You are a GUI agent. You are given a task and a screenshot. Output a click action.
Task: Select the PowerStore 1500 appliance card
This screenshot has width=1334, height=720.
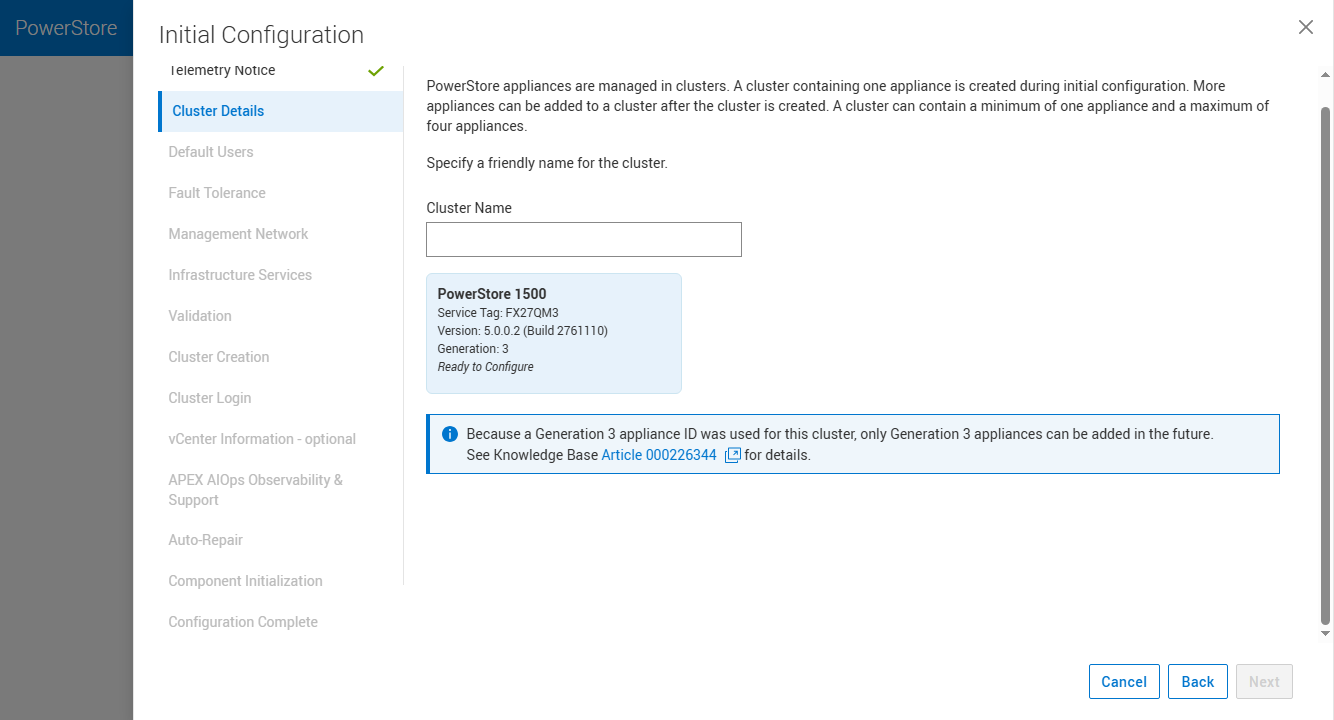554,334
